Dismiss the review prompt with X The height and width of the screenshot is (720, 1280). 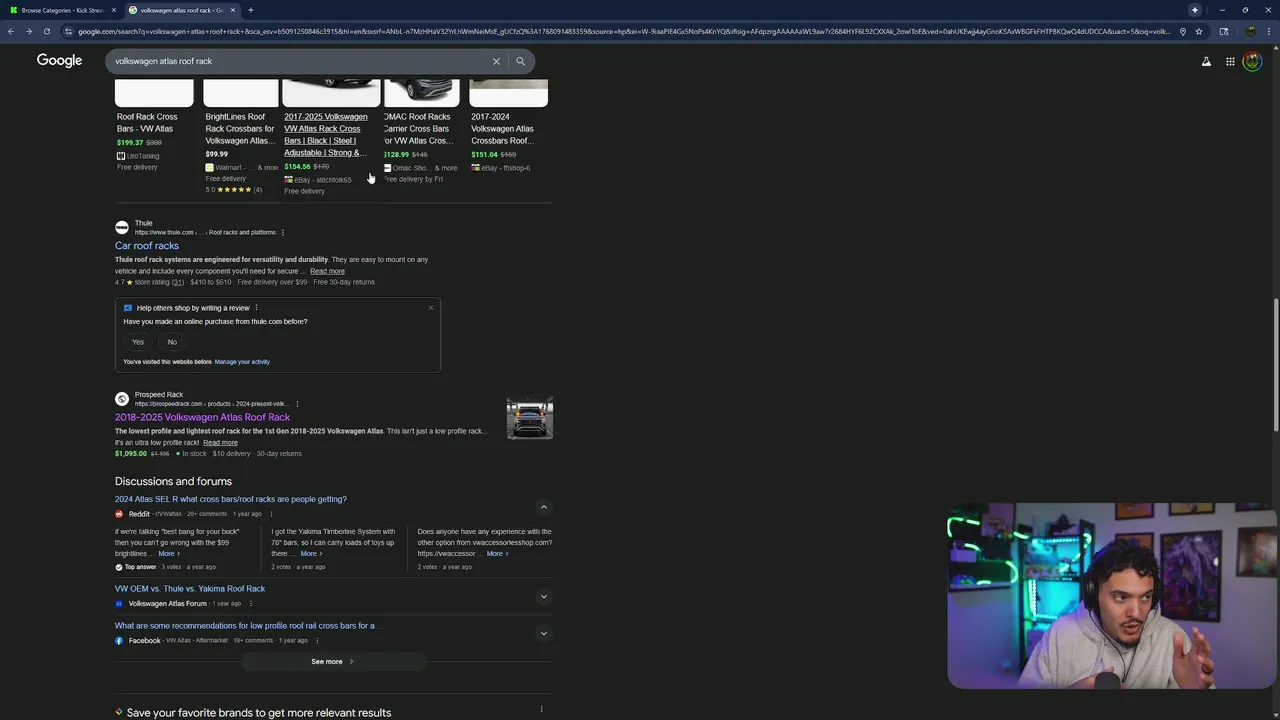click(x=431, y=307)
